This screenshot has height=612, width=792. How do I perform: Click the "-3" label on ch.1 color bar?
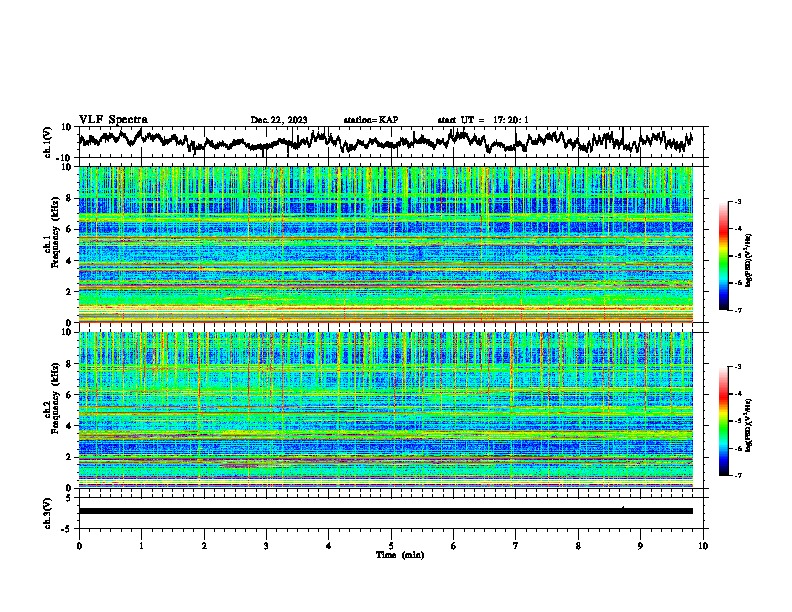(737, 201)
